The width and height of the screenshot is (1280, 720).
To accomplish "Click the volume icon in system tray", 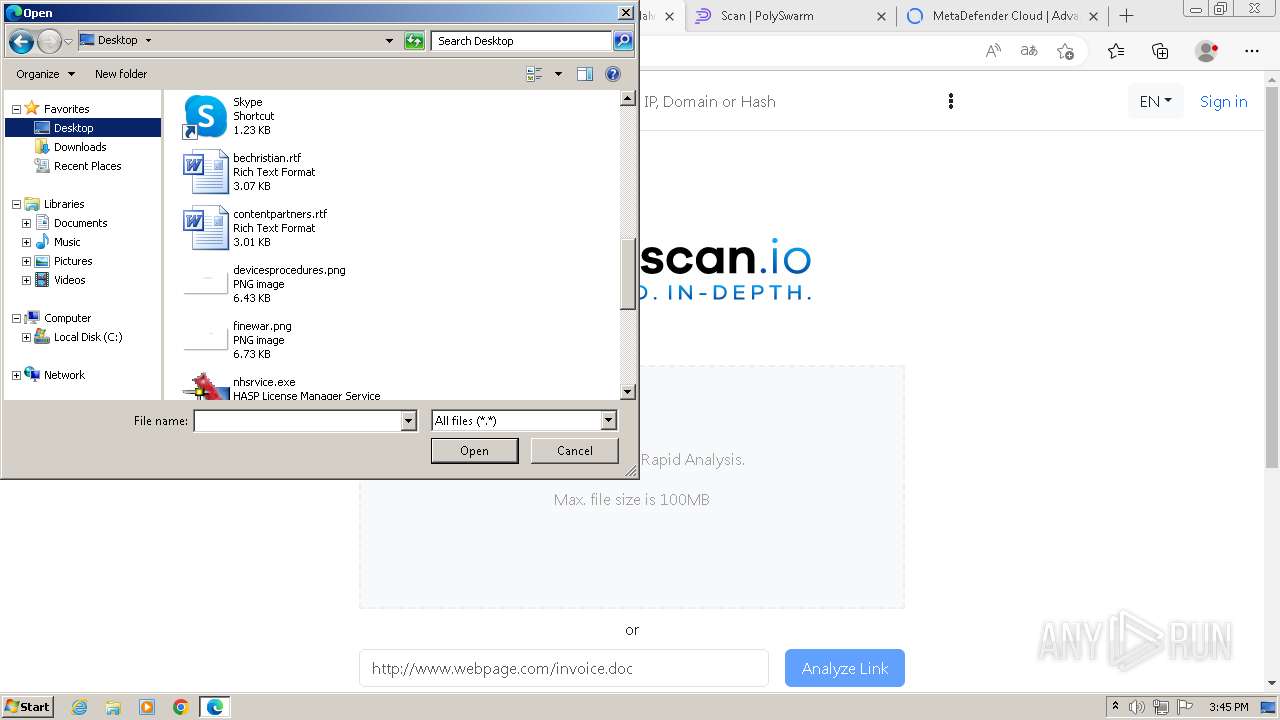I will 1136,707.
